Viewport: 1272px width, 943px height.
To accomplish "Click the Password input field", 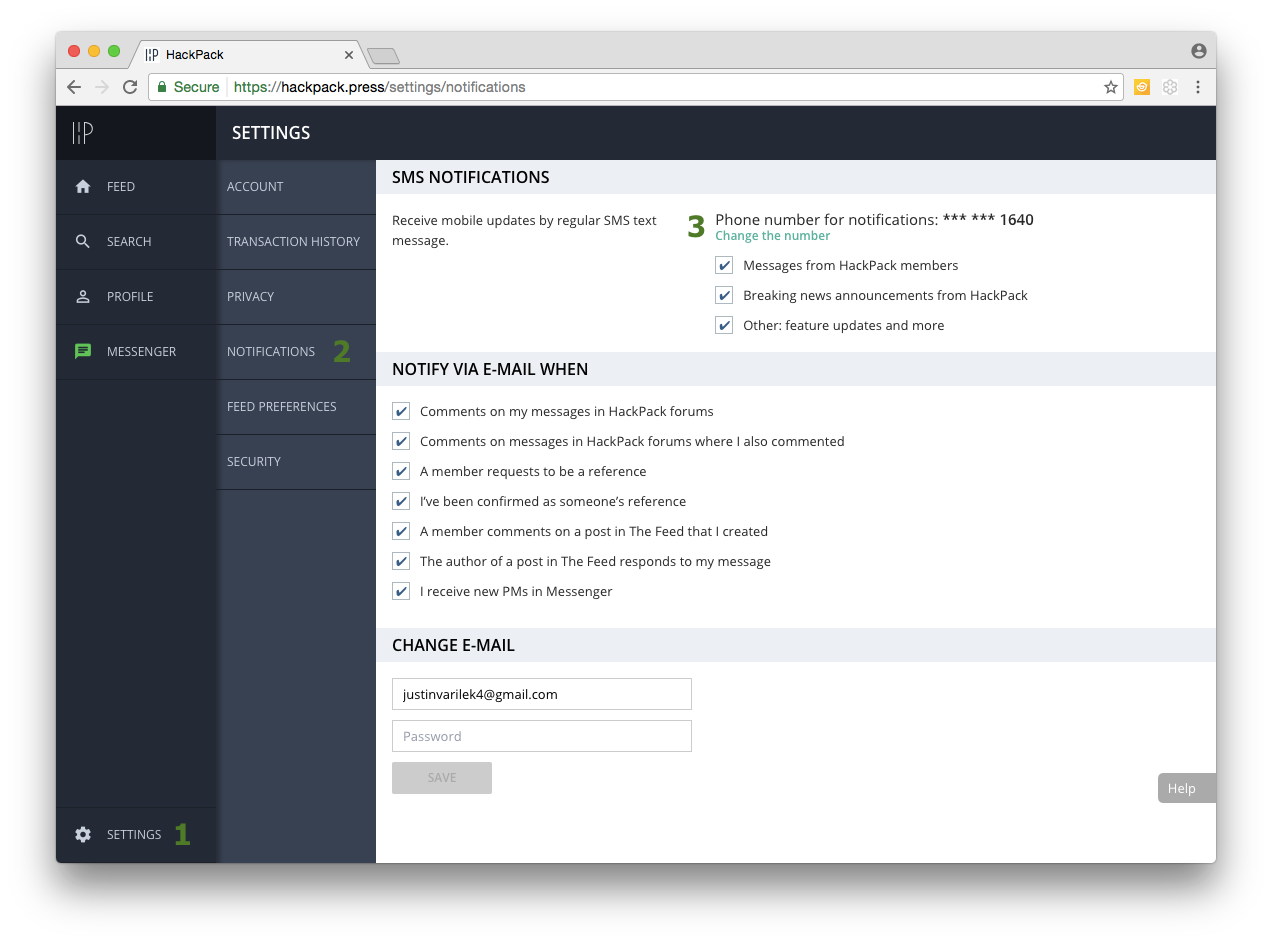I will point(542,736).
